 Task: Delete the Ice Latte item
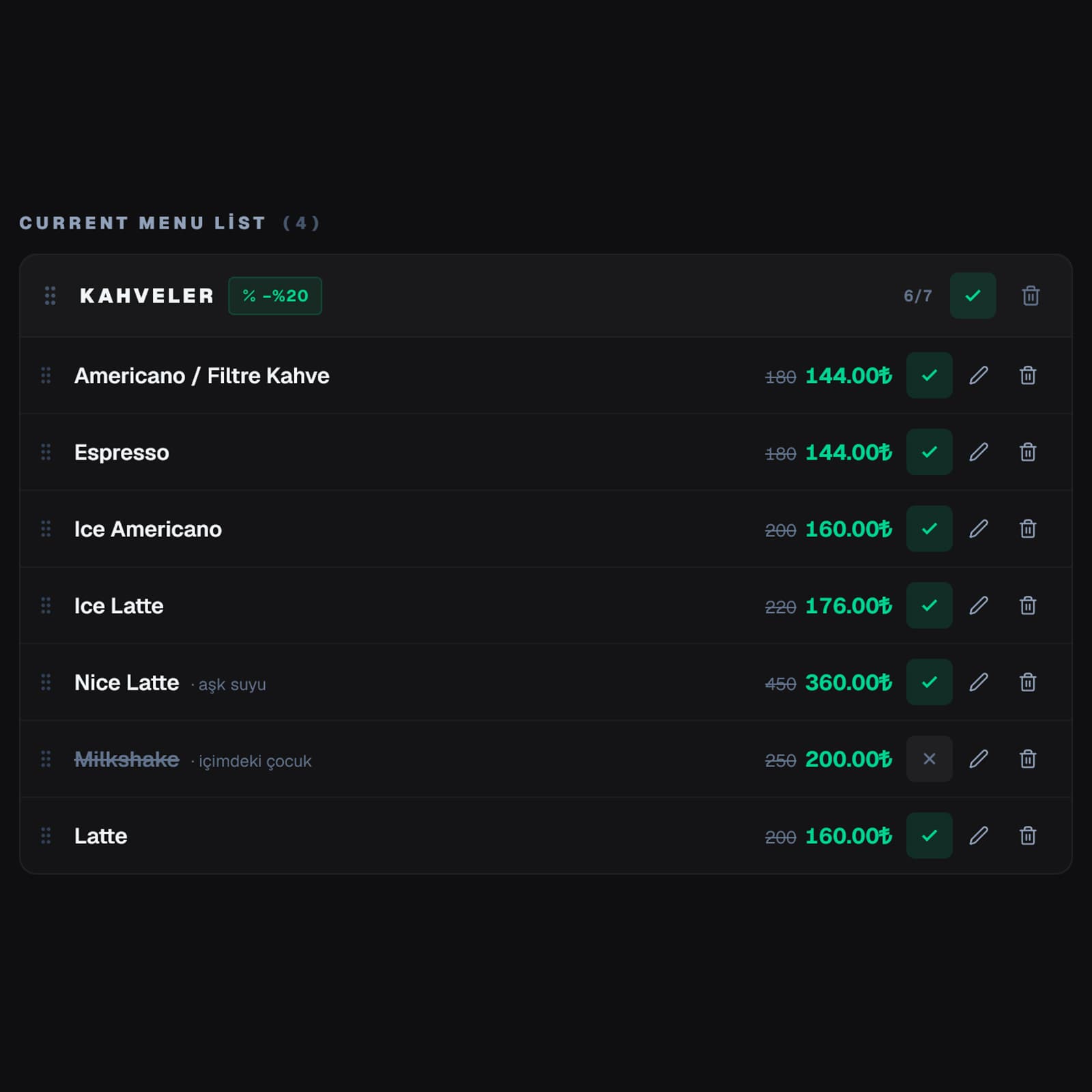tap(1028, 605)
